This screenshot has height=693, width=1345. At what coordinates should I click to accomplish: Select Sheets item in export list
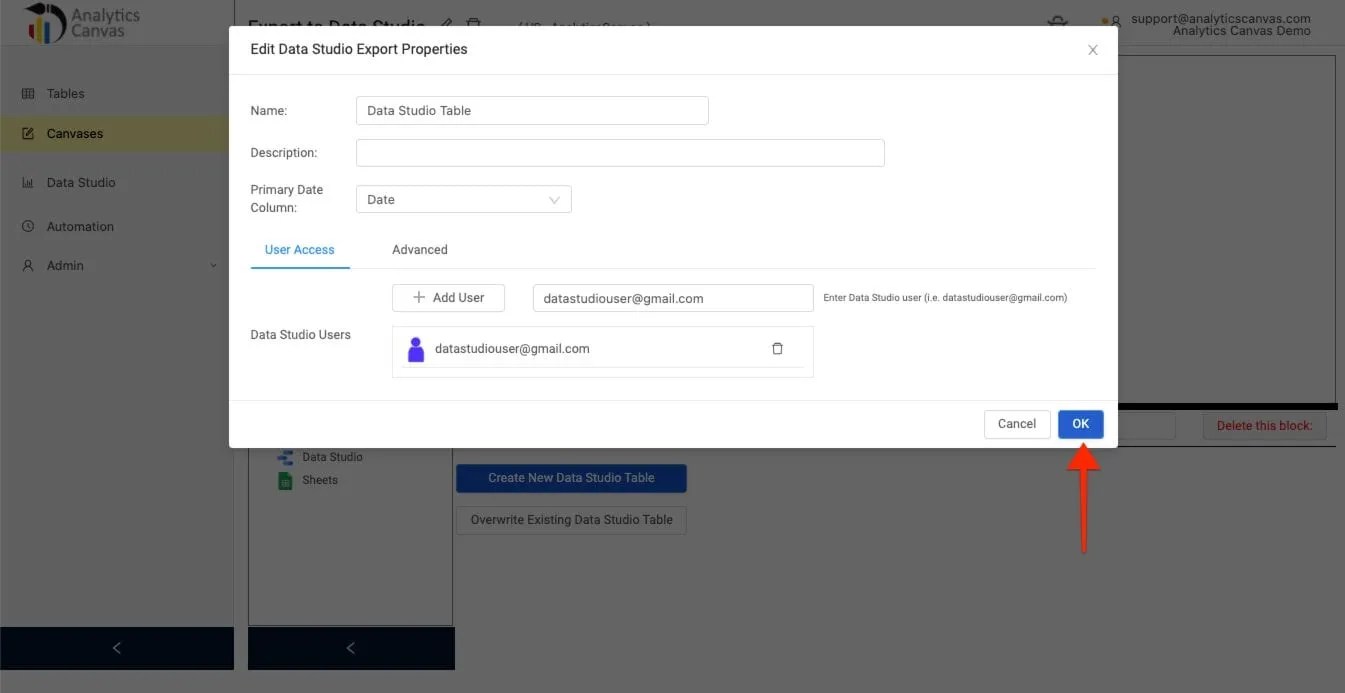(x=320, y=480)
